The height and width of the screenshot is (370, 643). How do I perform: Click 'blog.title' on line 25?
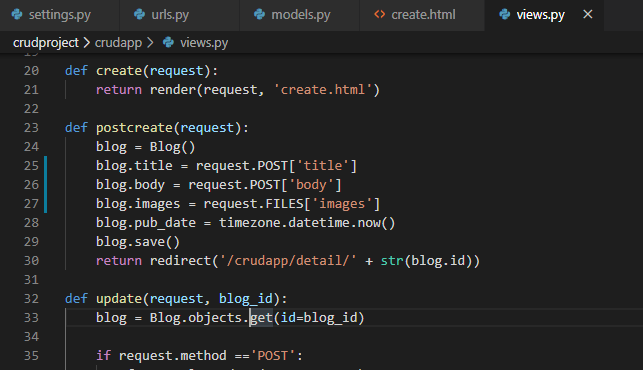(134, 166)
